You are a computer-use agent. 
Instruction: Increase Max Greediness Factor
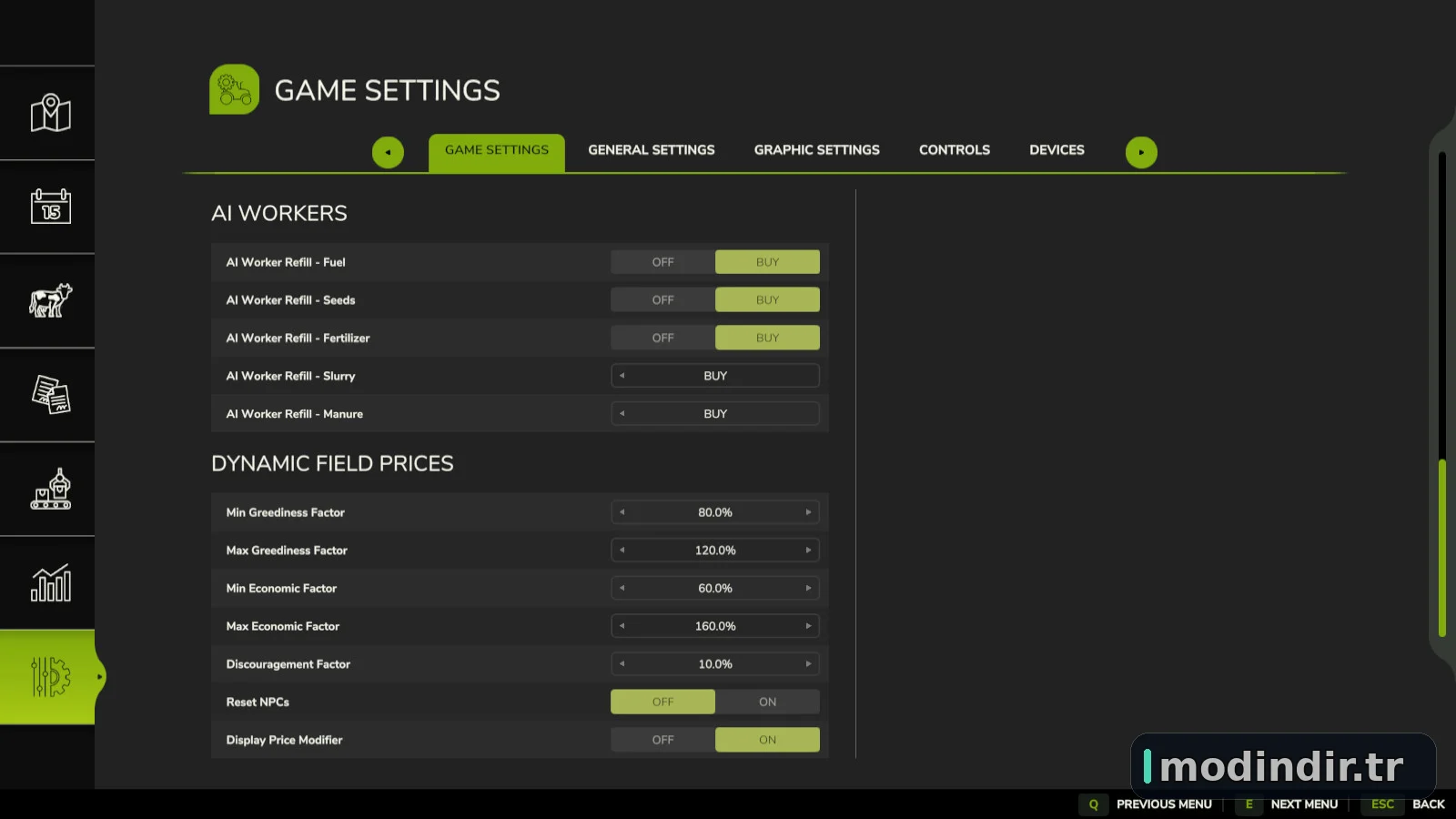tap(808, 551)
